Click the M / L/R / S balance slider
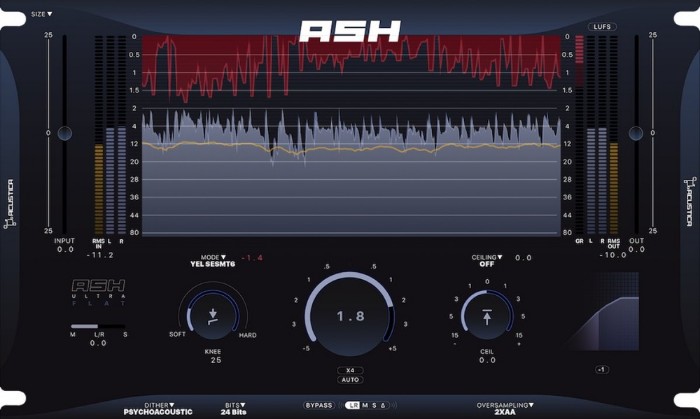 coord(98,326)
